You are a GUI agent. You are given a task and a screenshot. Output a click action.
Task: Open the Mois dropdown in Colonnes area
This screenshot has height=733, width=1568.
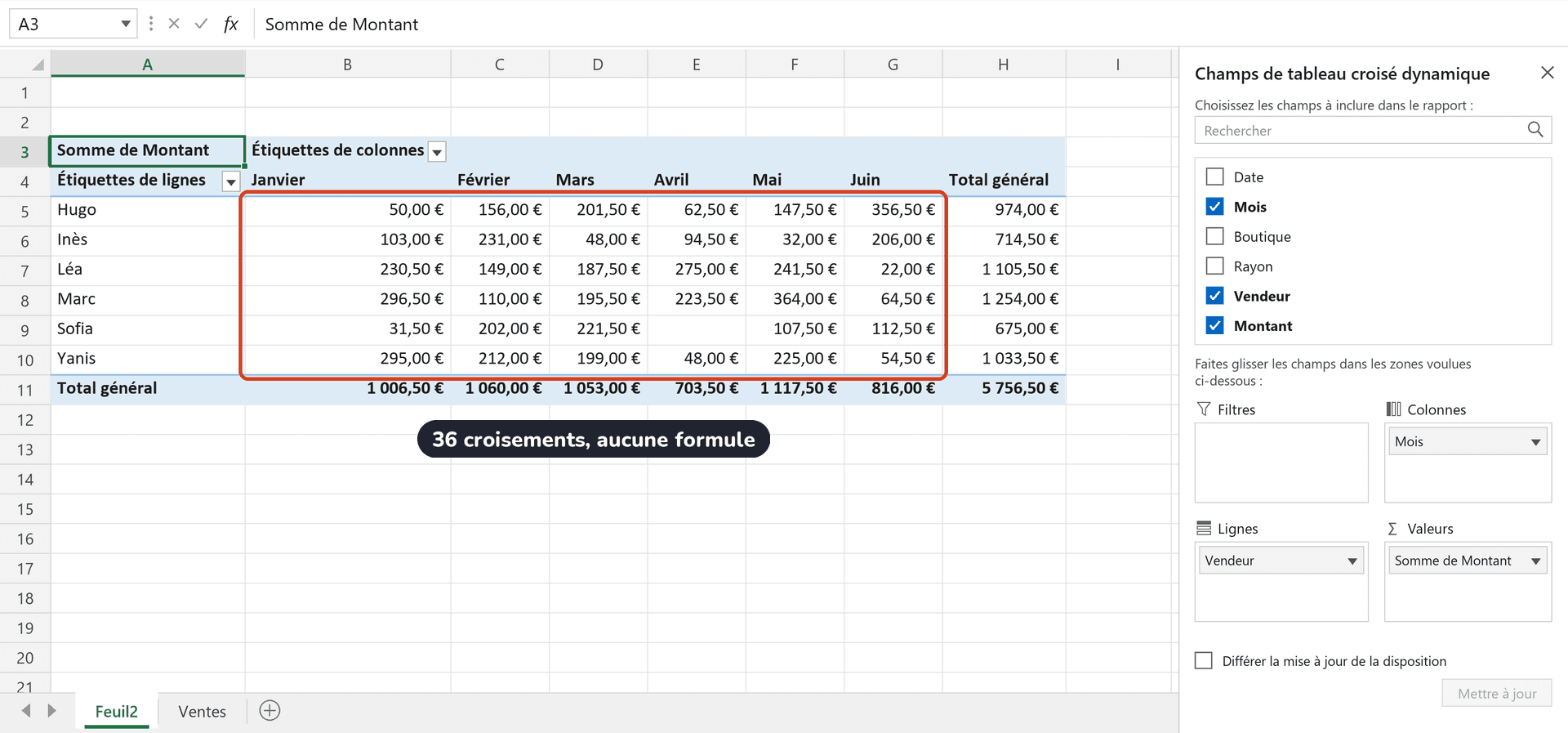[1535, 442]
